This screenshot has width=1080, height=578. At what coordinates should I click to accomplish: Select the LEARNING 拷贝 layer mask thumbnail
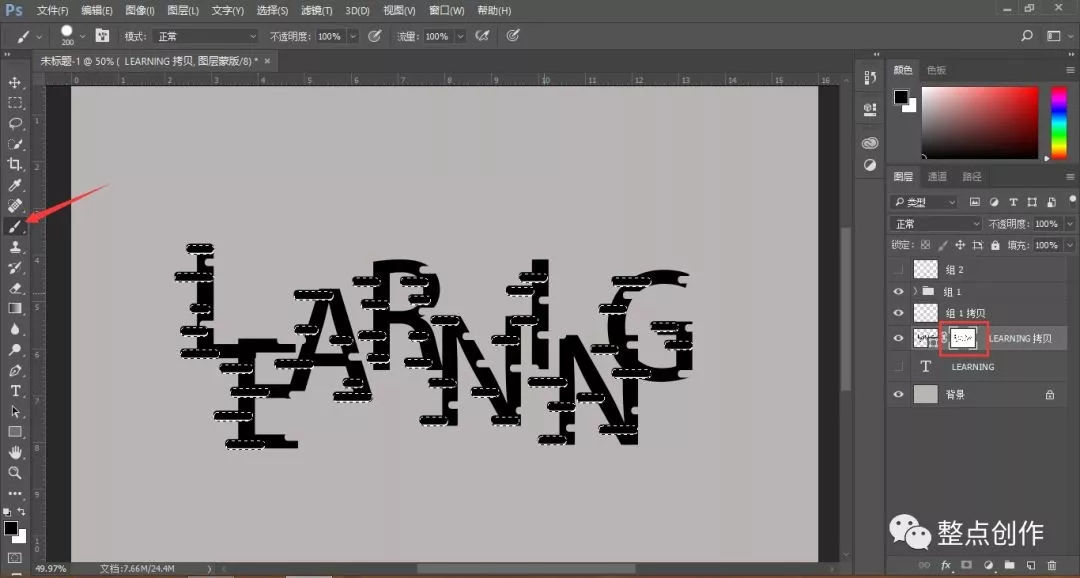962,338
